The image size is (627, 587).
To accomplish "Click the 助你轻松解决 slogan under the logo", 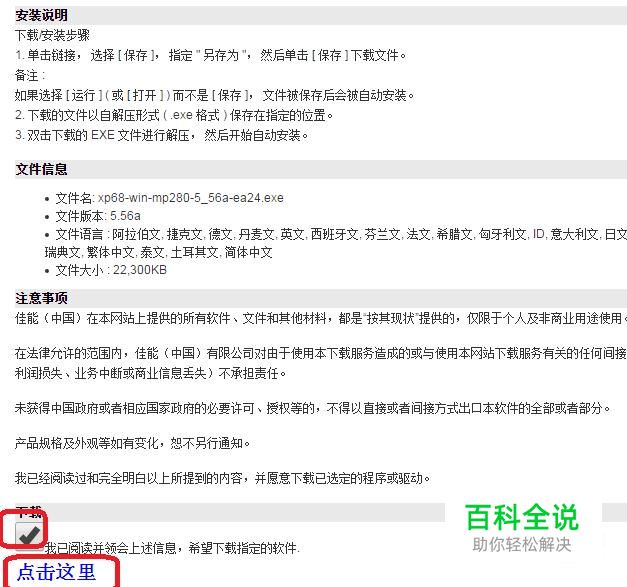I will tap(522, 545).
